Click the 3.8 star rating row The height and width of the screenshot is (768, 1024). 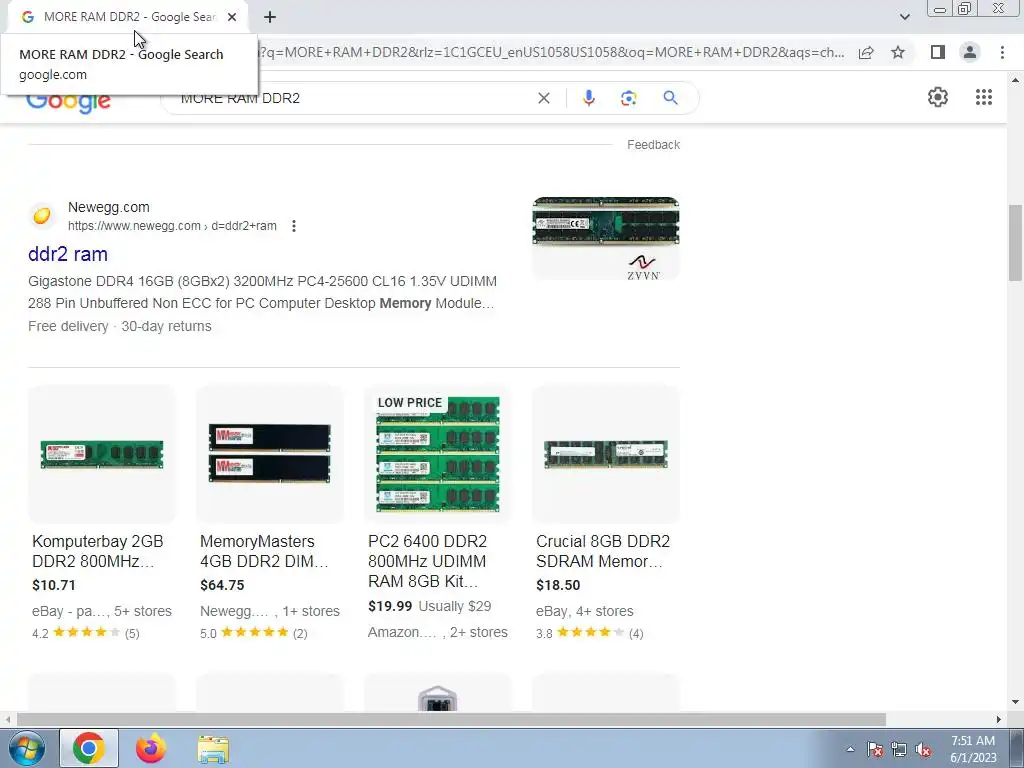(x=590, y=633)
